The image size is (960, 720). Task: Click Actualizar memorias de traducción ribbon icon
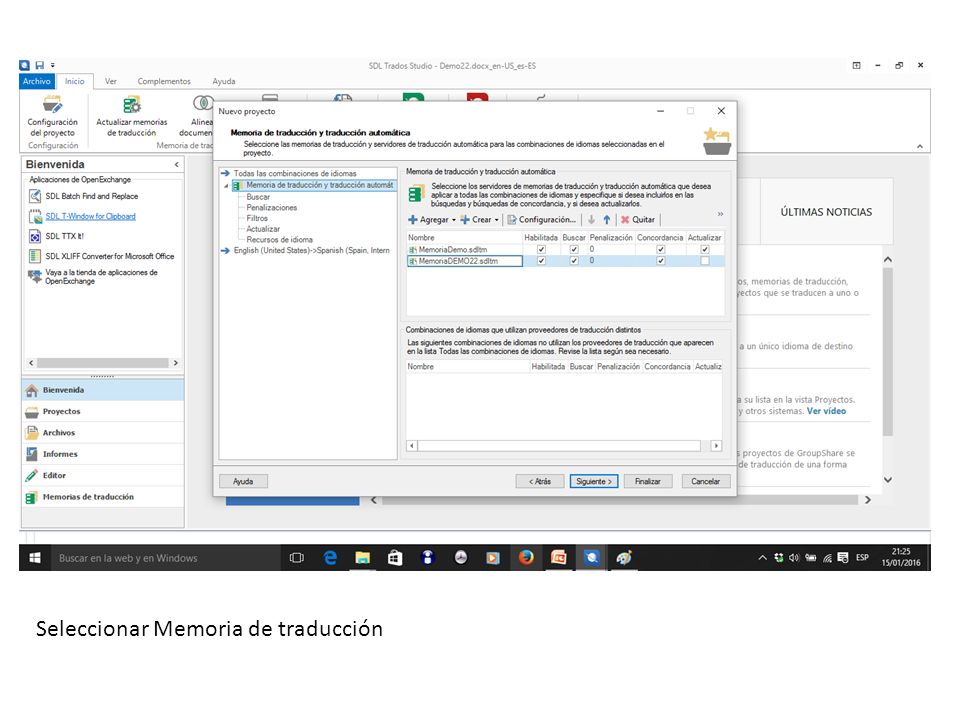132,116
